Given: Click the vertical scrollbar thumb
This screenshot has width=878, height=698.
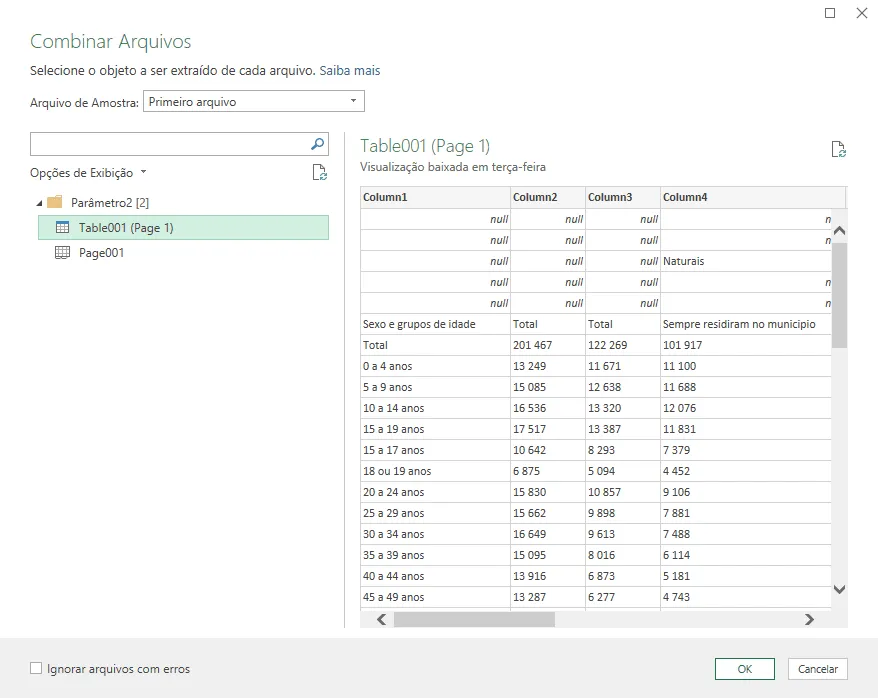Looking at the screenshot, I should (839, 295).
